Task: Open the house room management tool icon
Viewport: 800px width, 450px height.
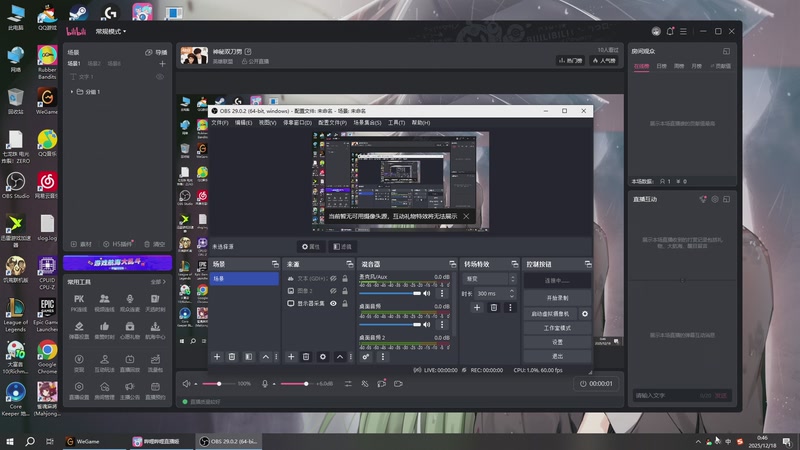Action: pyautogui.click(x=104, y=390)
